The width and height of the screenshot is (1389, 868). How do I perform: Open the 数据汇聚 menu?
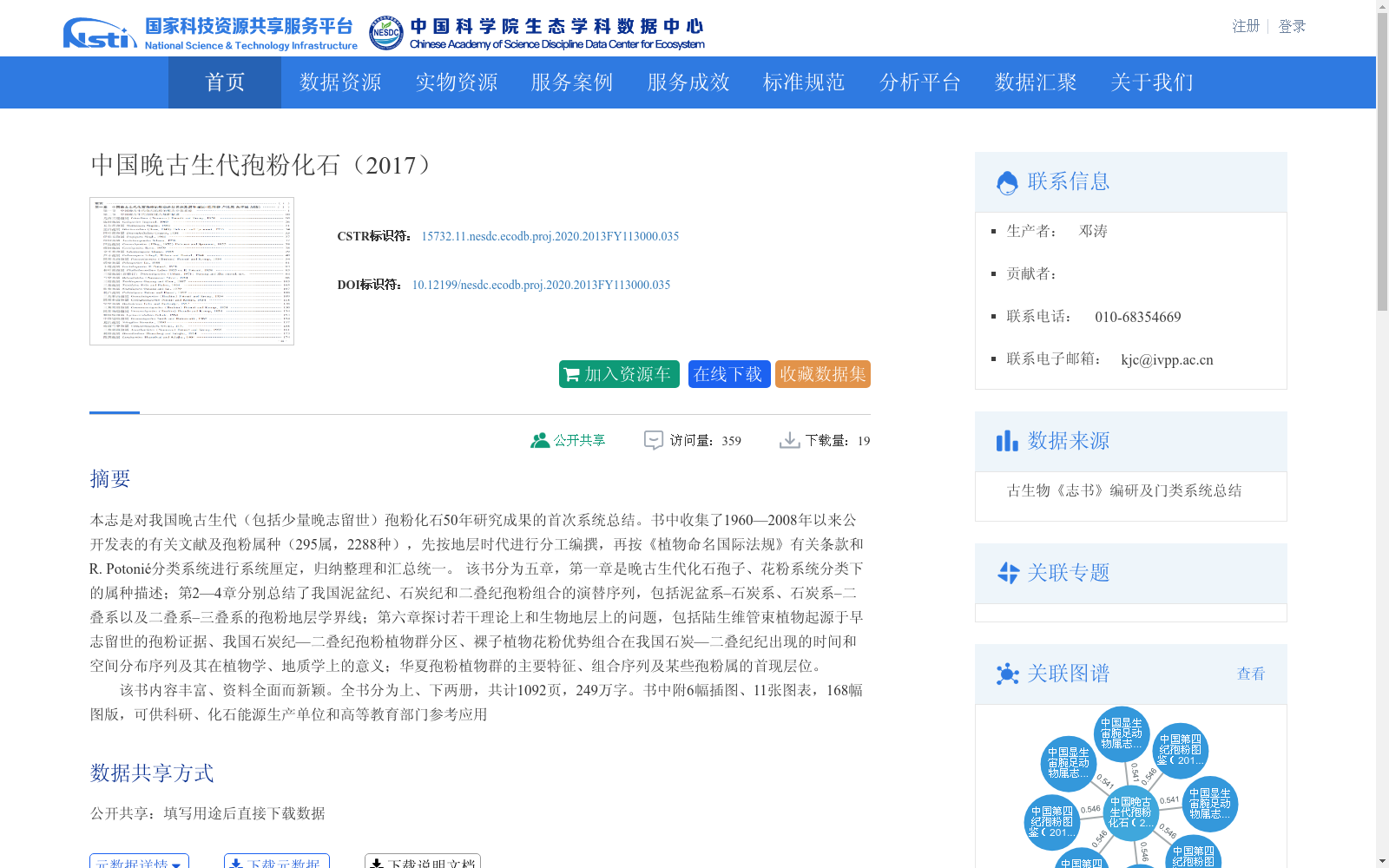(x=1036, y=82)
